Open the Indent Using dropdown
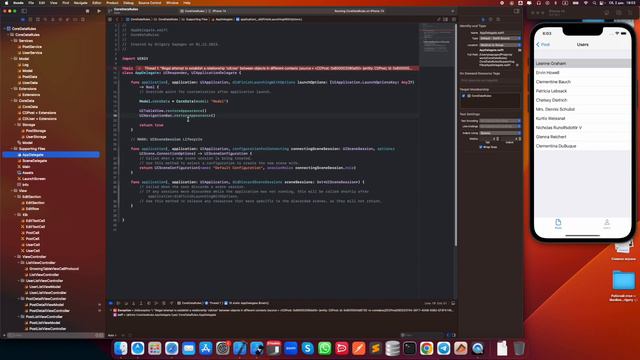This screenshot has width=640, height=360. point(500,133)
